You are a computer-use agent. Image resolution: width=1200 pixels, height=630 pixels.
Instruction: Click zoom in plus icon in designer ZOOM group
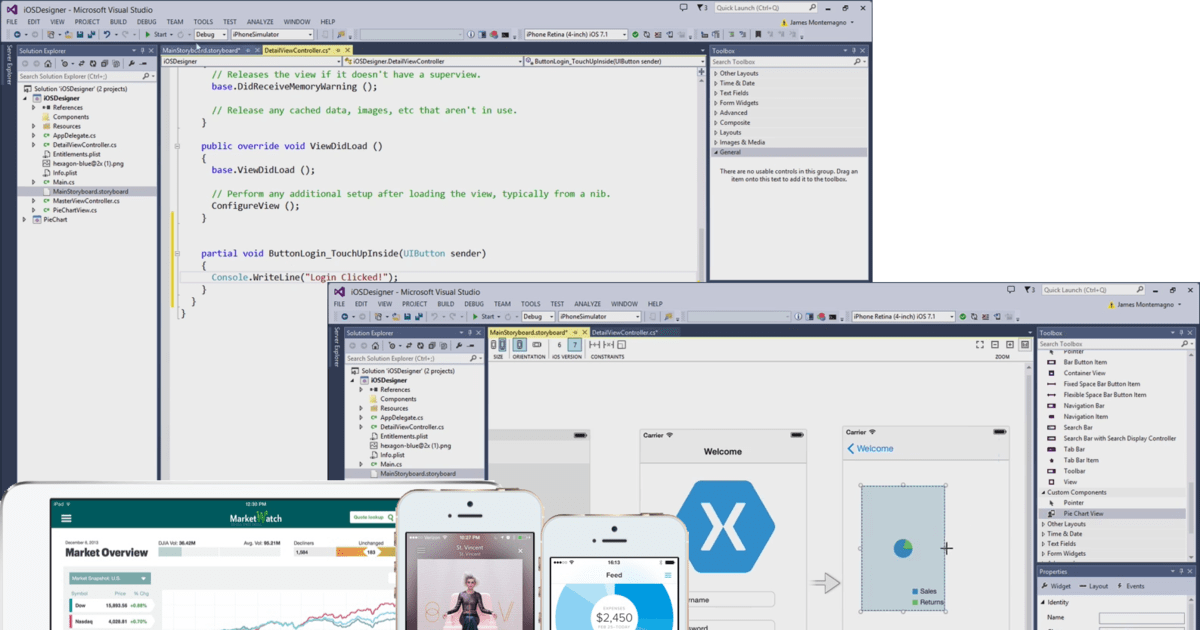coord(1010,344)
